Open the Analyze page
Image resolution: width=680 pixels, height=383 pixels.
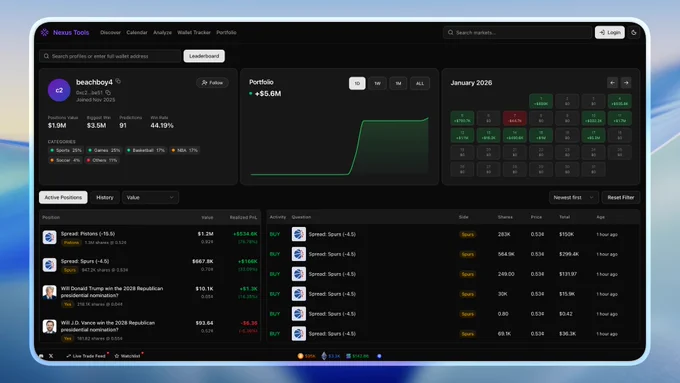click(162, 33)
